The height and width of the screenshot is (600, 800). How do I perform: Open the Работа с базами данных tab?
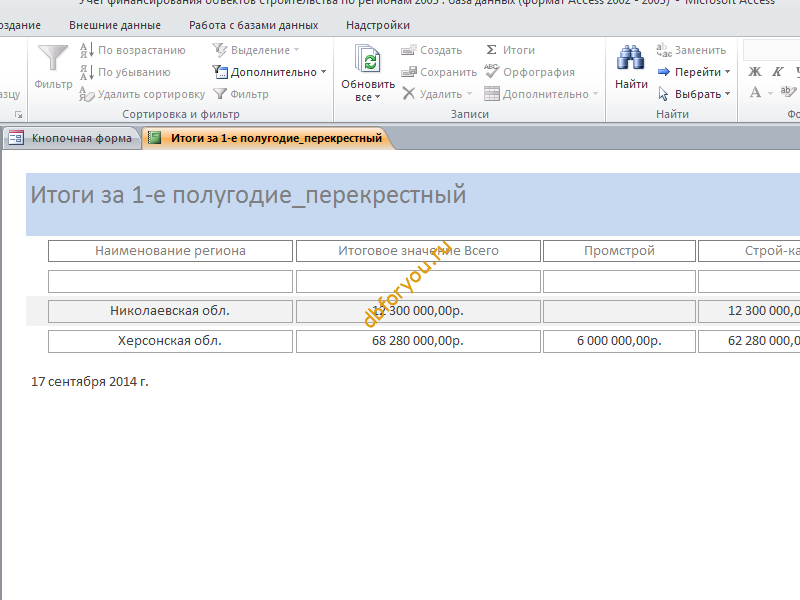[x=253, y=25]
